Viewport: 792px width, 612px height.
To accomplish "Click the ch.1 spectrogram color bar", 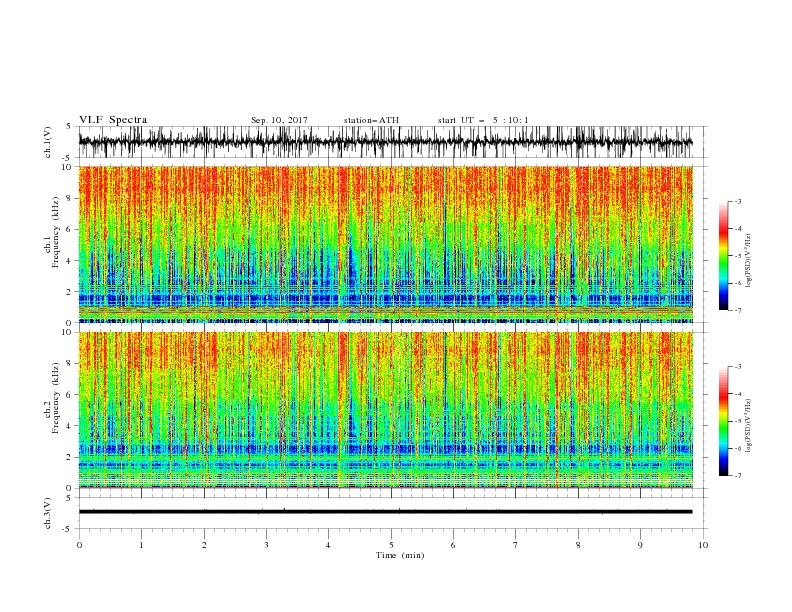I will 724,256.
